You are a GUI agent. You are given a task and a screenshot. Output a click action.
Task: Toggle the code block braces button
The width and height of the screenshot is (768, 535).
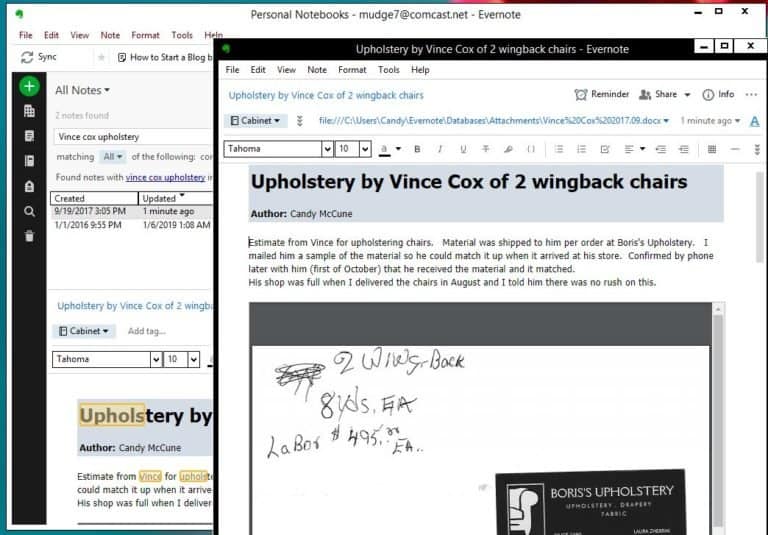[531, 149]
